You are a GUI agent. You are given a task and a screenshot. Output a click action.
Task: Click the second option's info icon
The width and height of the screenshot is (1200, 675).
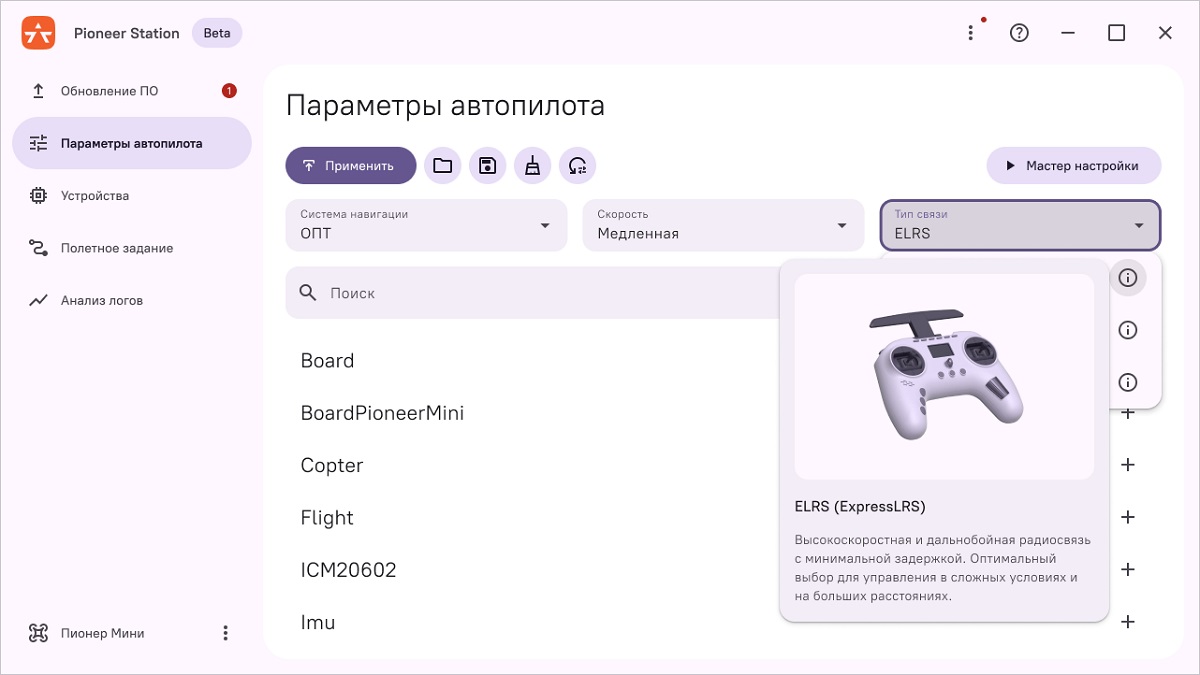(1128, 330)
